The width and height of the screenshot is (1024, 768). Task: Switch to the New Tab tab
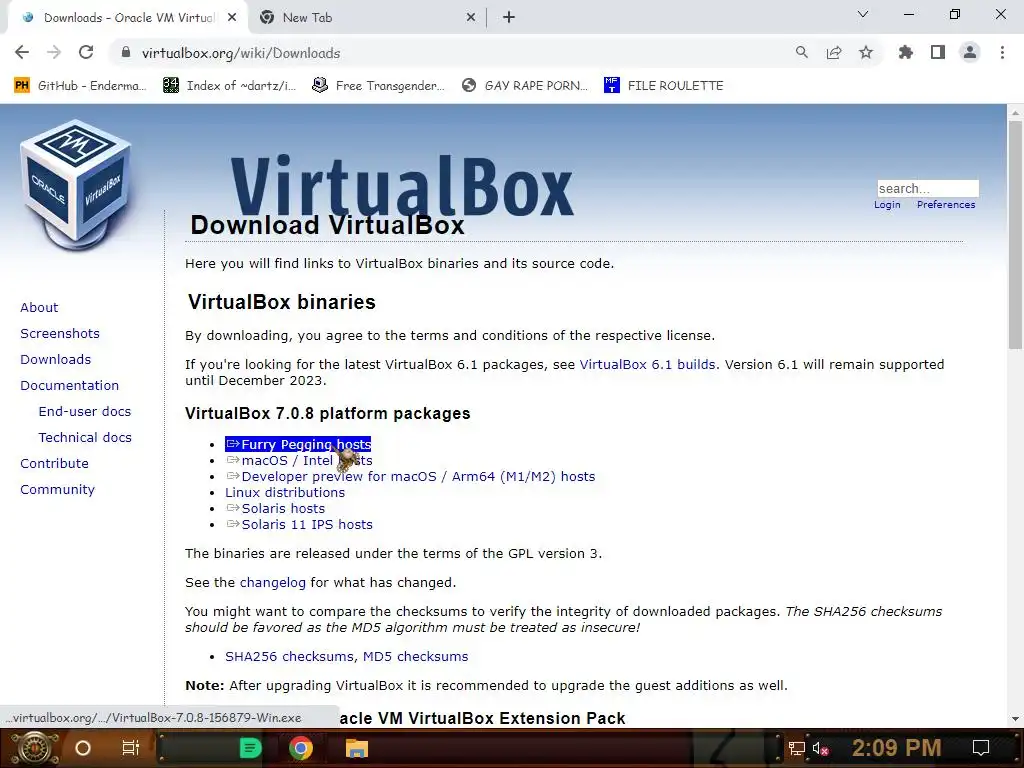click(x=368, y=18)
